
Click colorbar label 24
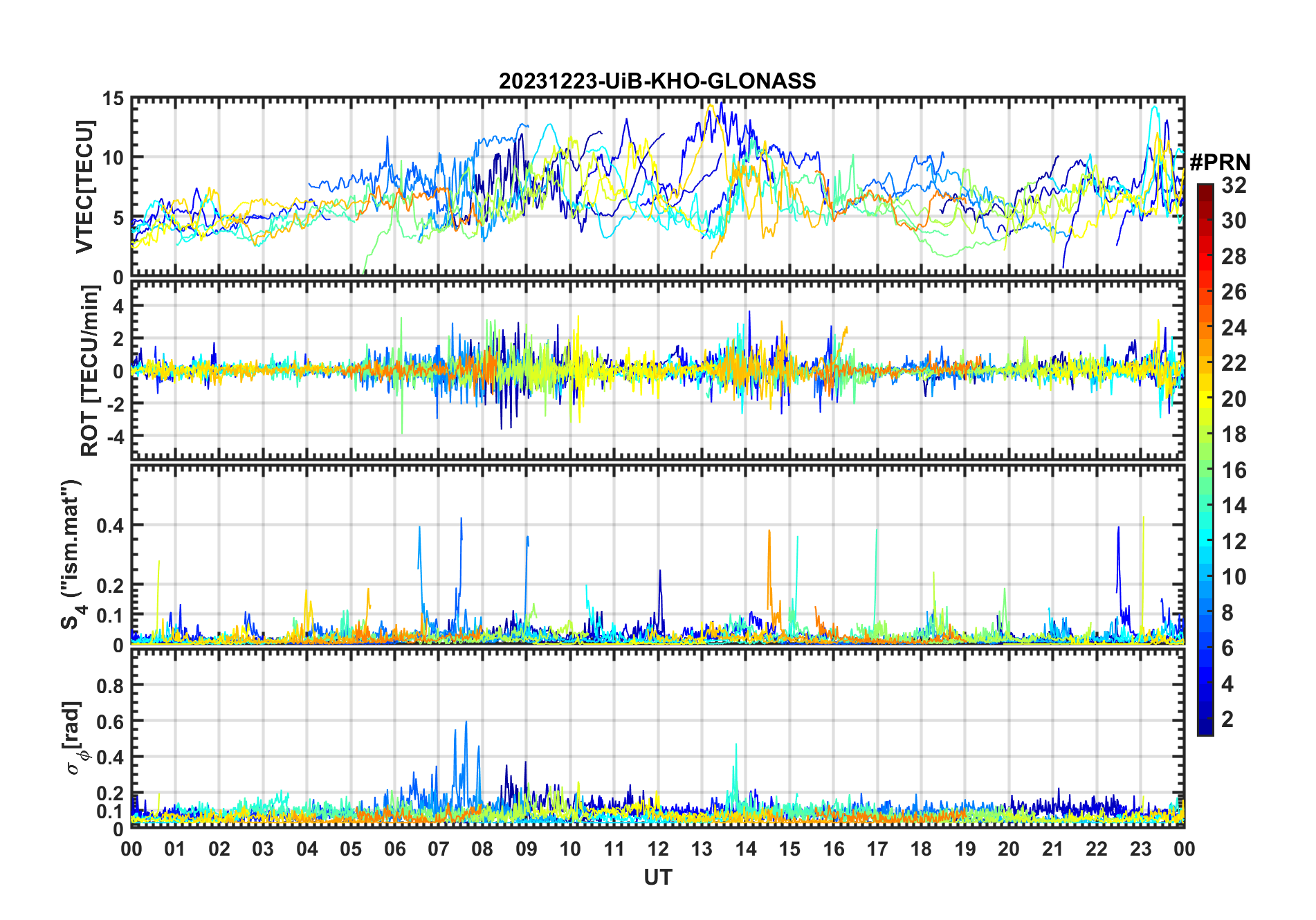click(1234, 328)
